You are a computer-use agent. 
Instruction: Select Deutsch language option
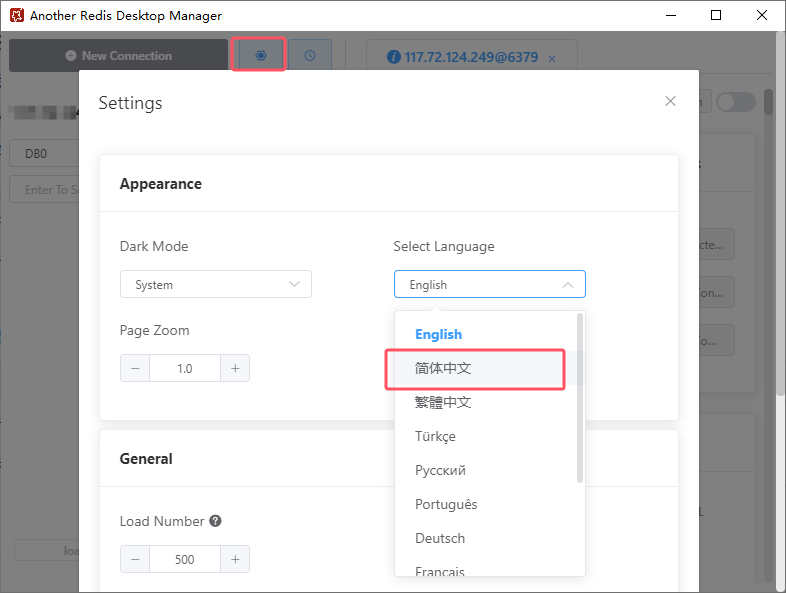(x=440, y=538)
